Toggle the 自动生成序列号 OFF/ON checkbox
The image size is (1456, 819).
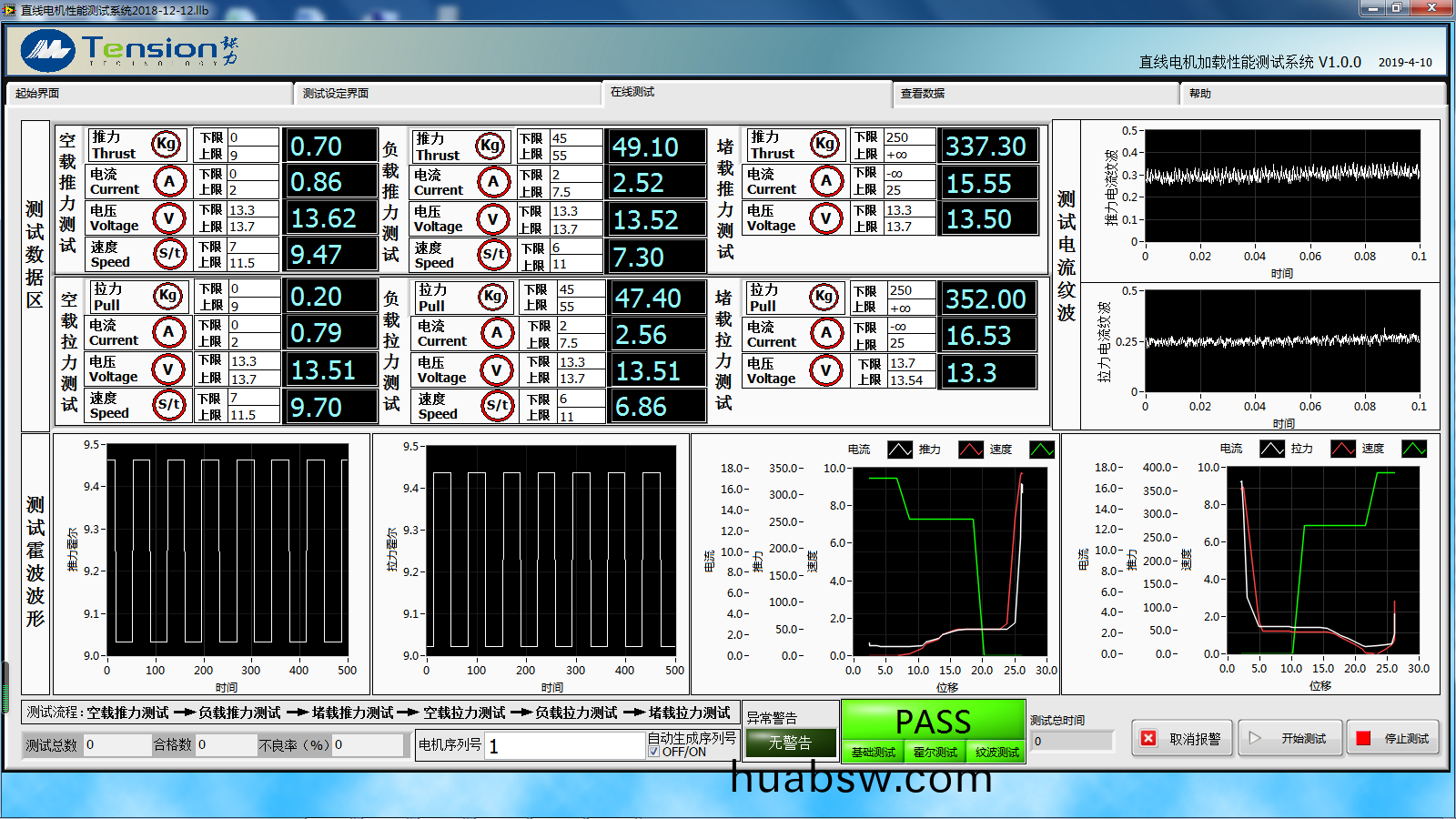(x=653, y=752)
